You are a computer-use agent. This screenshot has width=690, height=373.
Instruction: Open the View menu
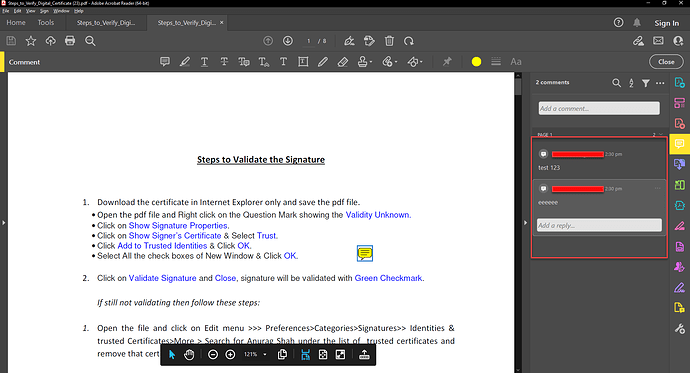[x=30, y=11]
